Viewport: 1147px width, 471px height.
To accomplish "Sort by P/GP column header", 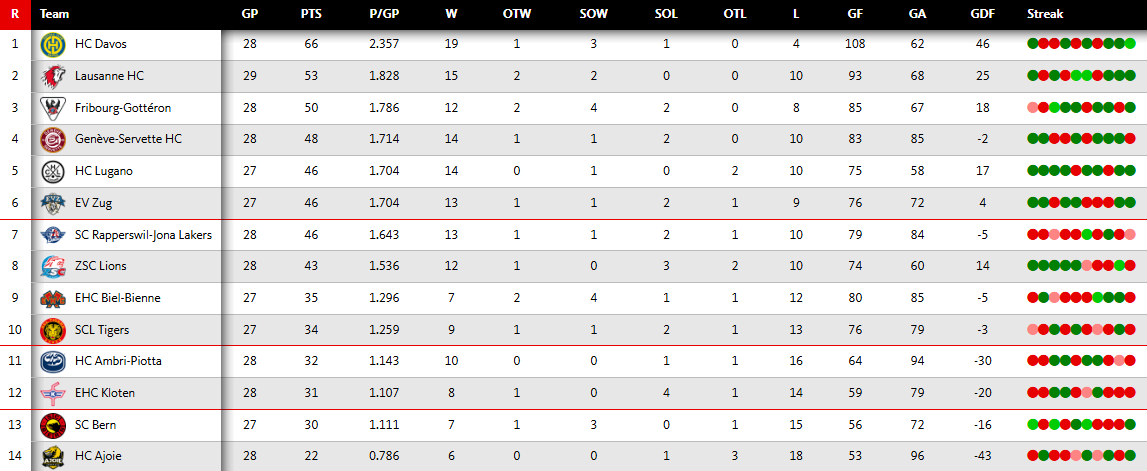I will (384, 14).
